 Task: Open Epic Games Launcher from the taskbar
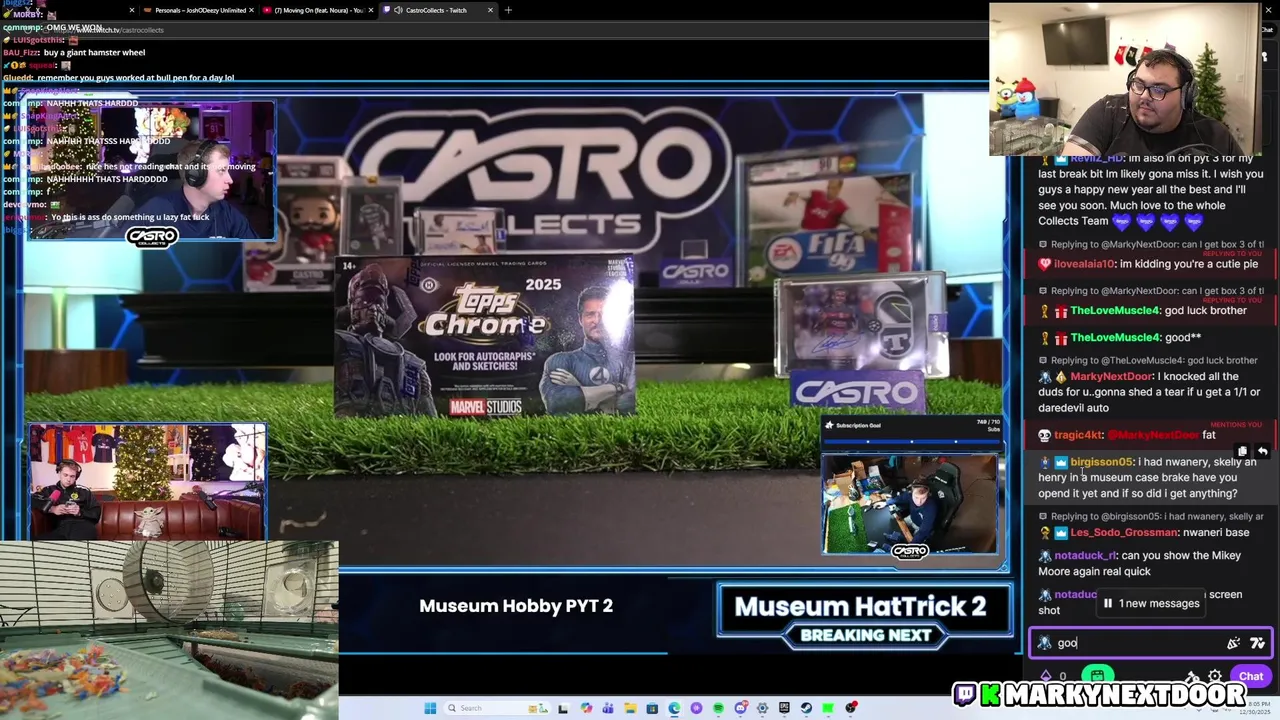[x=784, y=708]
